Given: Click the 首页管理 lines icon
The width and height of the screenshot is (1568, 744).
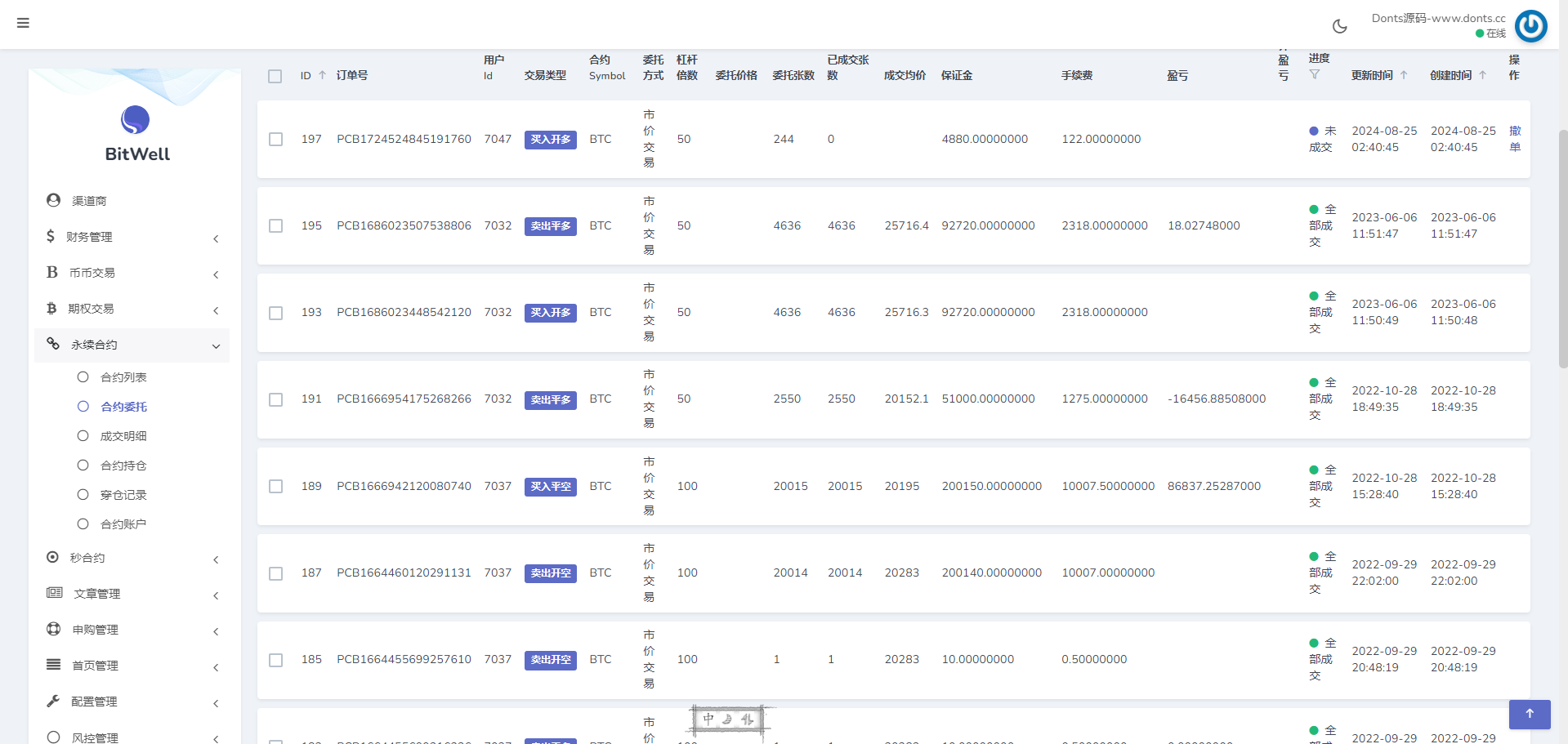Looking at the screenshot, I should click(54, 665).
